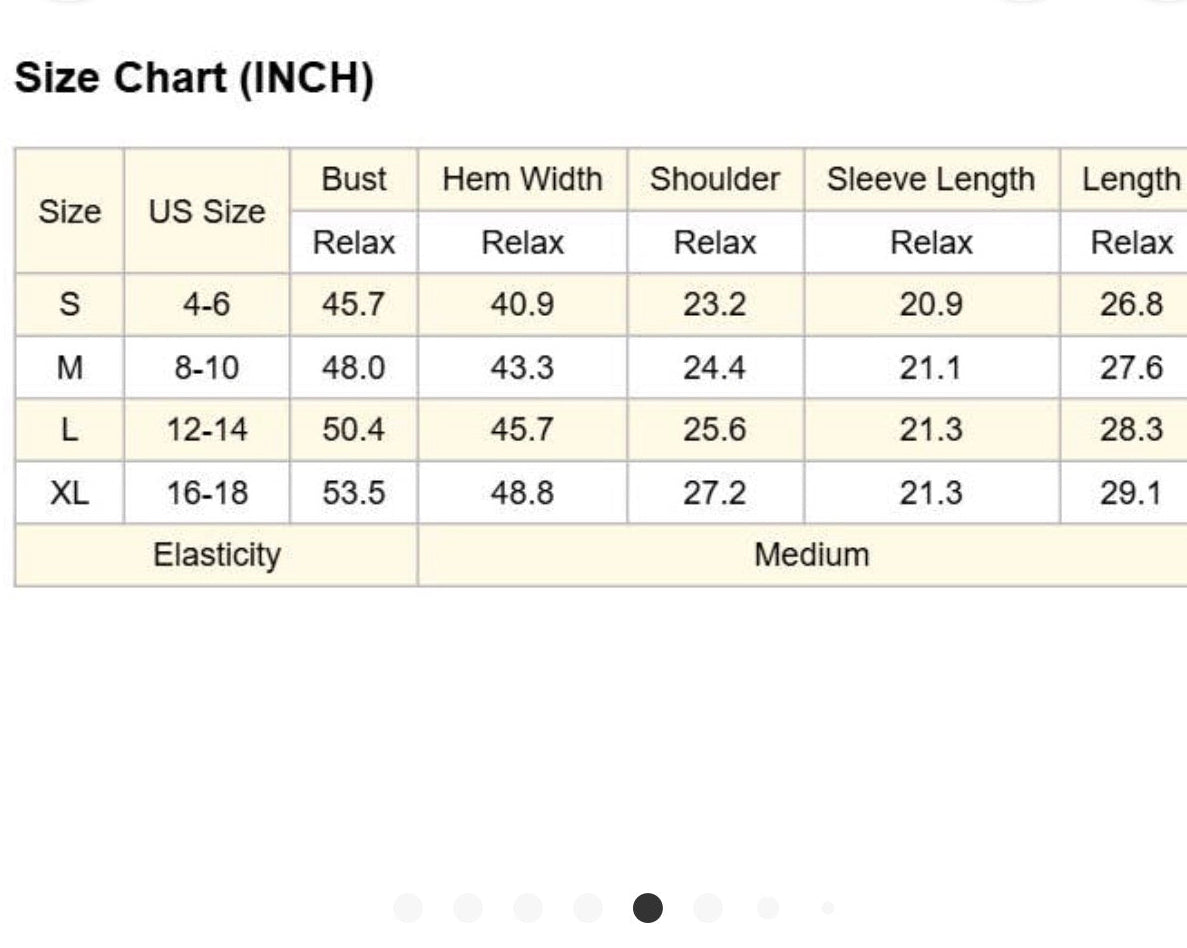Click the Elasticity label cell
Image resolution: width=1187 pixels, height=948 pixels.
pyautogui.click(x=217, y=555)
